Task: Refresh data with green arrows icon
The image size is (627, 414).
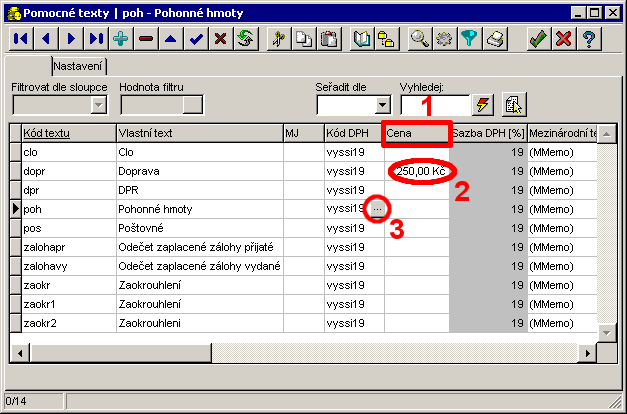Action: 245,39
